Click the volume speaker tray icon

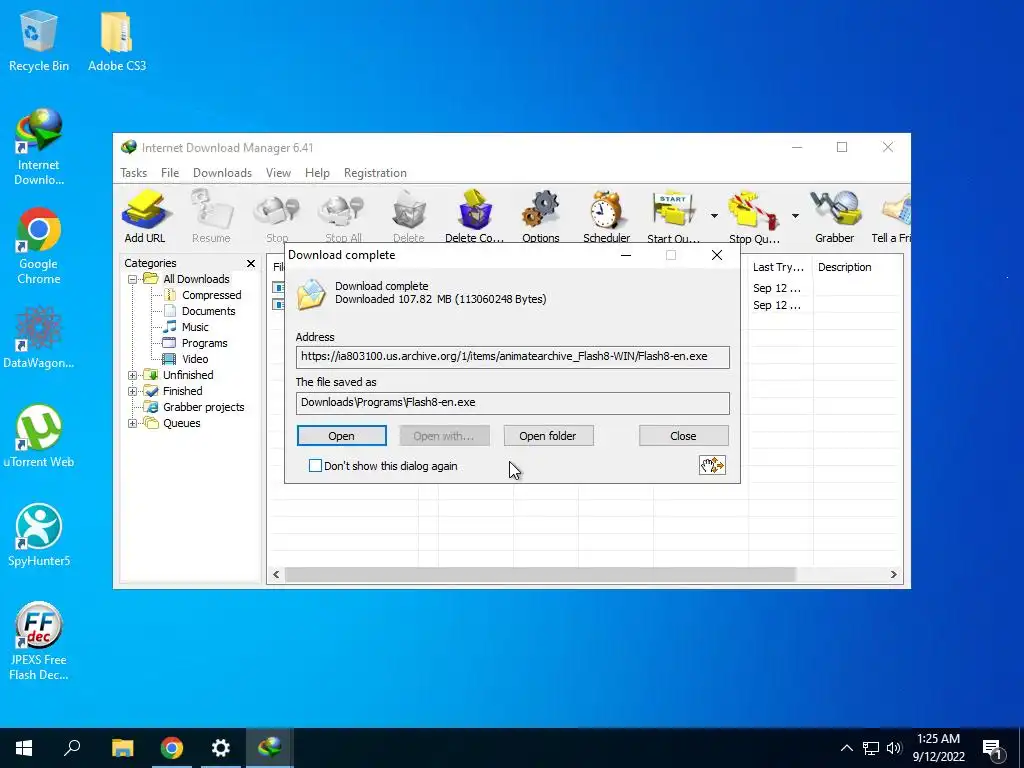click(894, 748)
